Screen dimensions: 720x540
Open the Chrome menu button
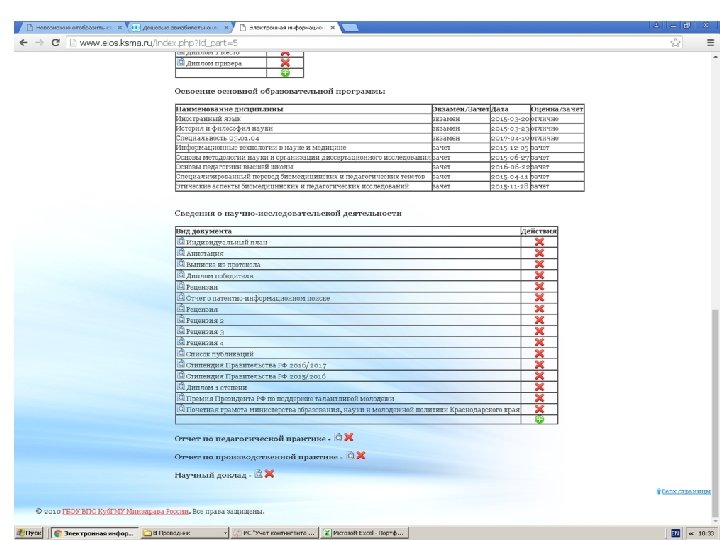pos(710,43)
